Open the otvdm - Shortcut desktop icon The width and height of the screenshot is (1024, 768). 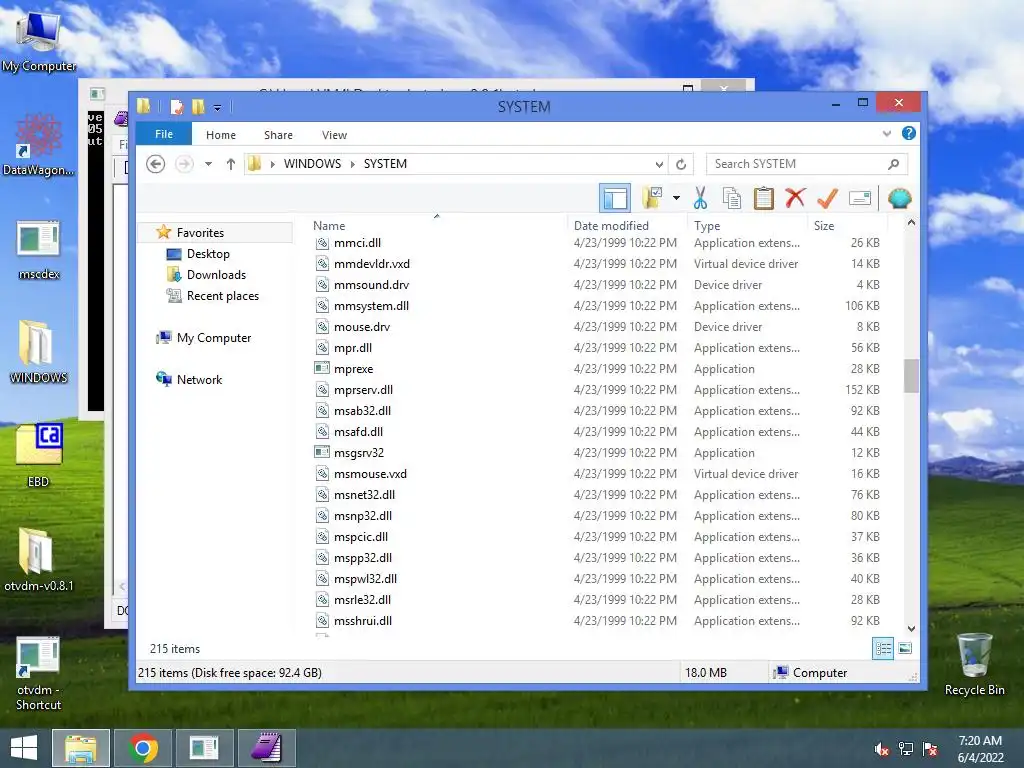39,673
